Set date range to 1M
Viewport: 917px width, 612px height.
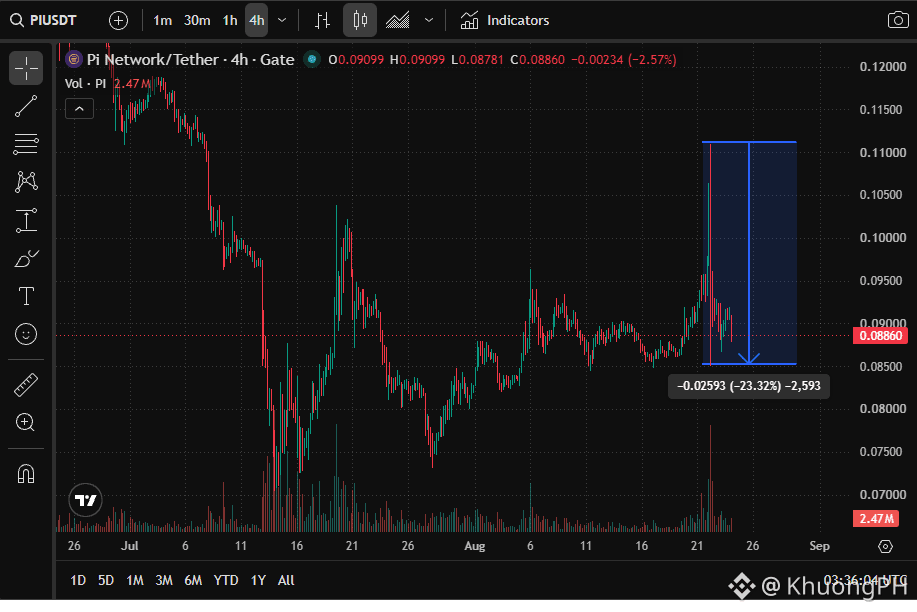[135, 580]
